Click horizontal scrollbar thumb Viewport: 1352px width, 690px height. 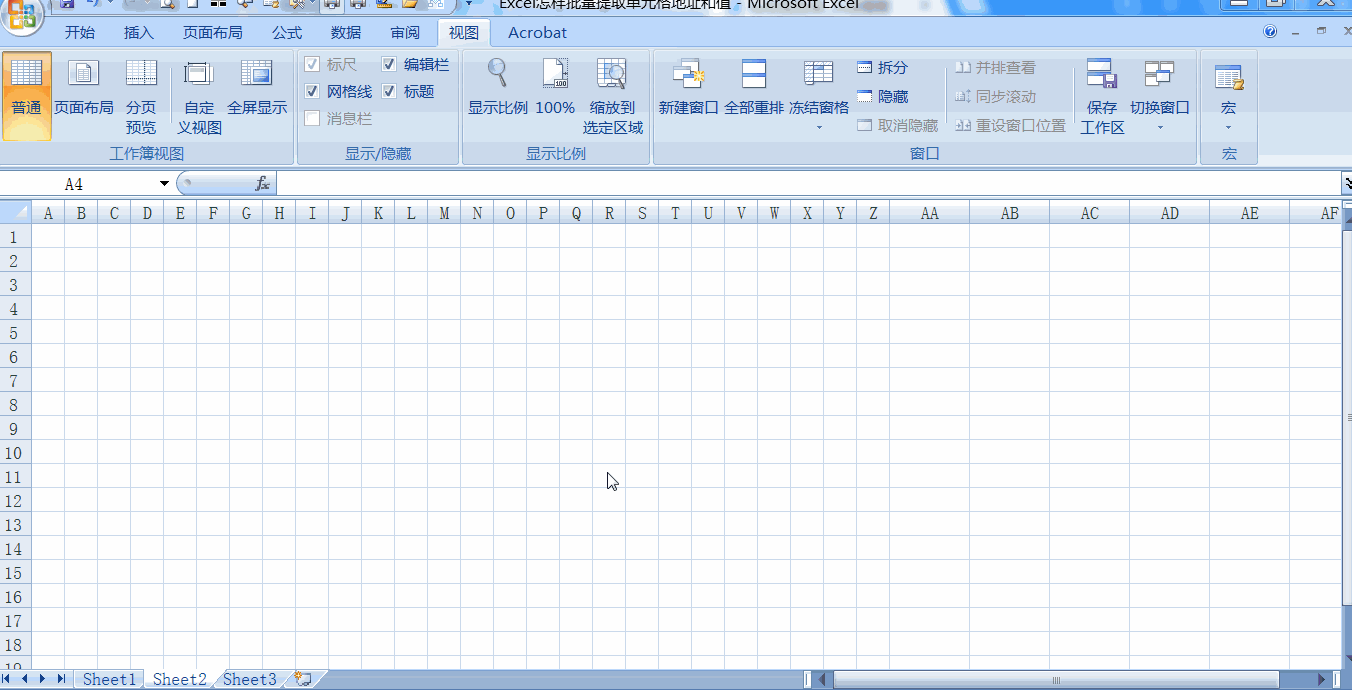tap(1055, 680)
